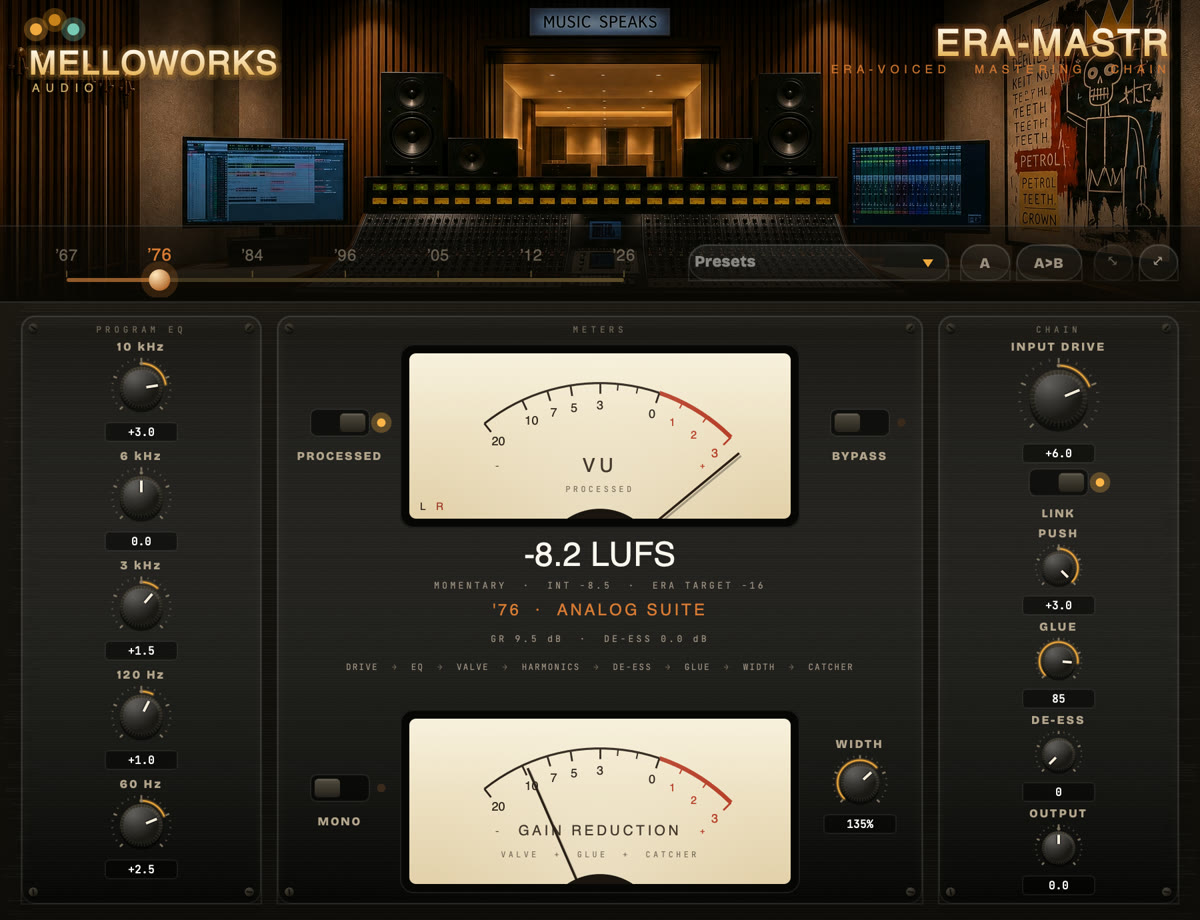1200x920 pixels.
Task: Click the 60 Hz EQ knob
Action: coord(141,824)
